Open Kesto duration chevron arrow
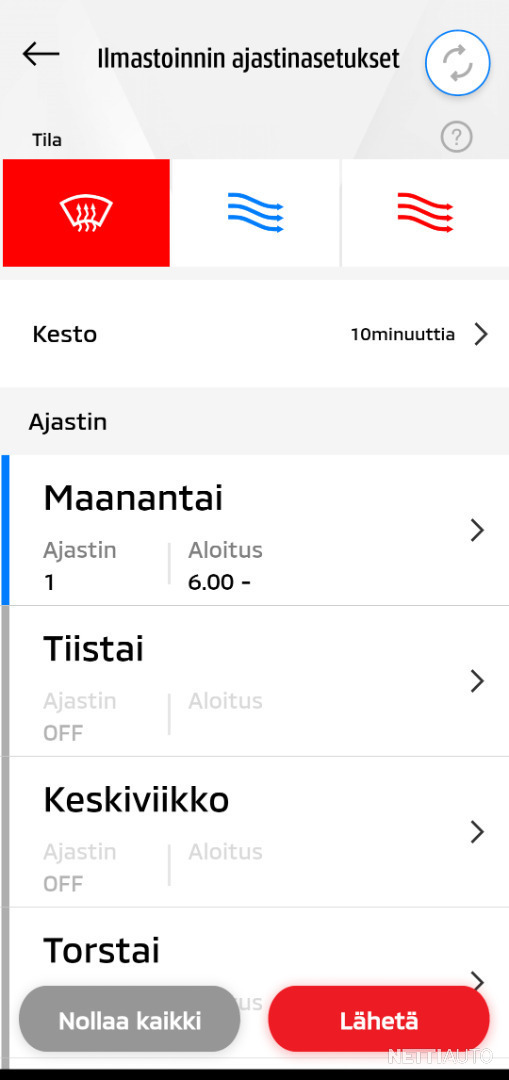 click(x=481, y=335)
